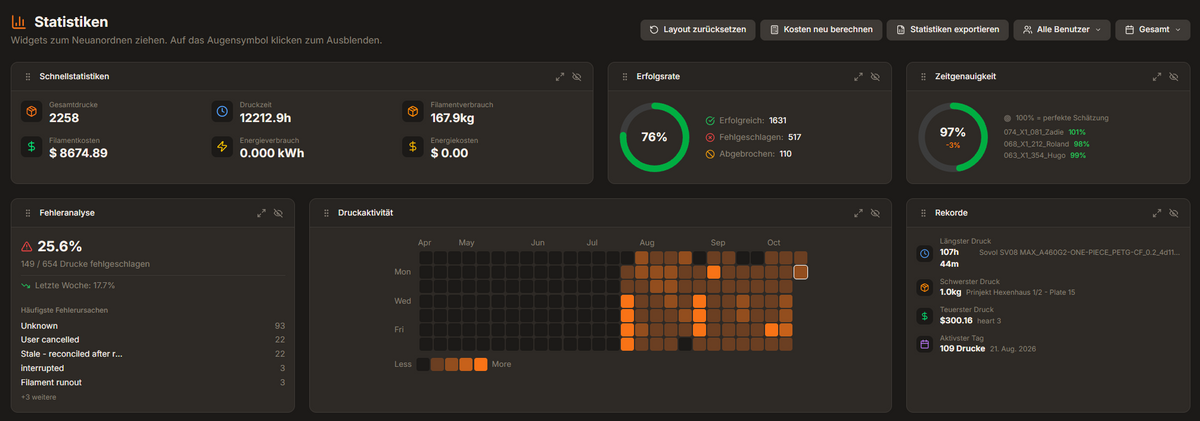This screenshot has width=1200, height=421.
Task: Click Kosten neu berechnen button
Action: 821,30
